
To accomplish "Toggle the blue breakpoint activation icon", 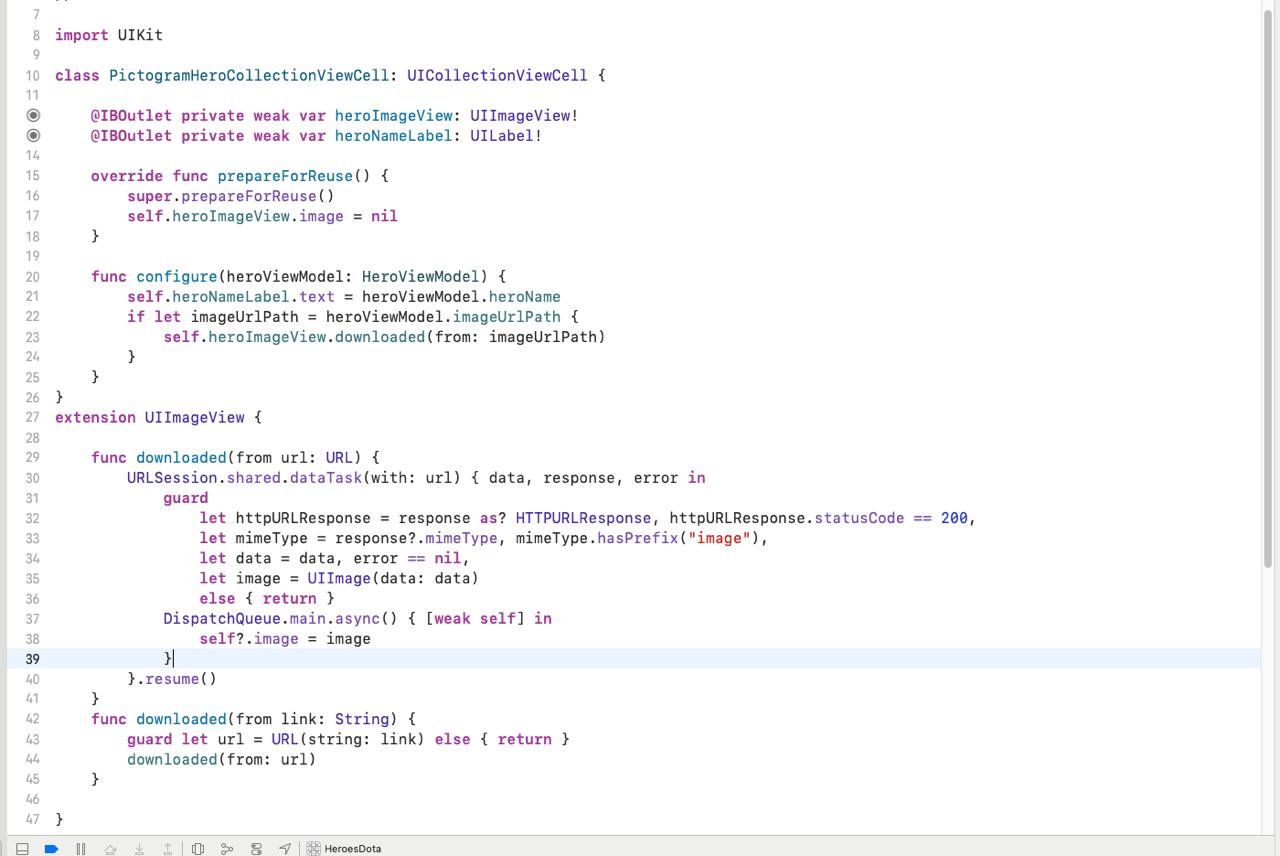I will [x=52, y=849].
